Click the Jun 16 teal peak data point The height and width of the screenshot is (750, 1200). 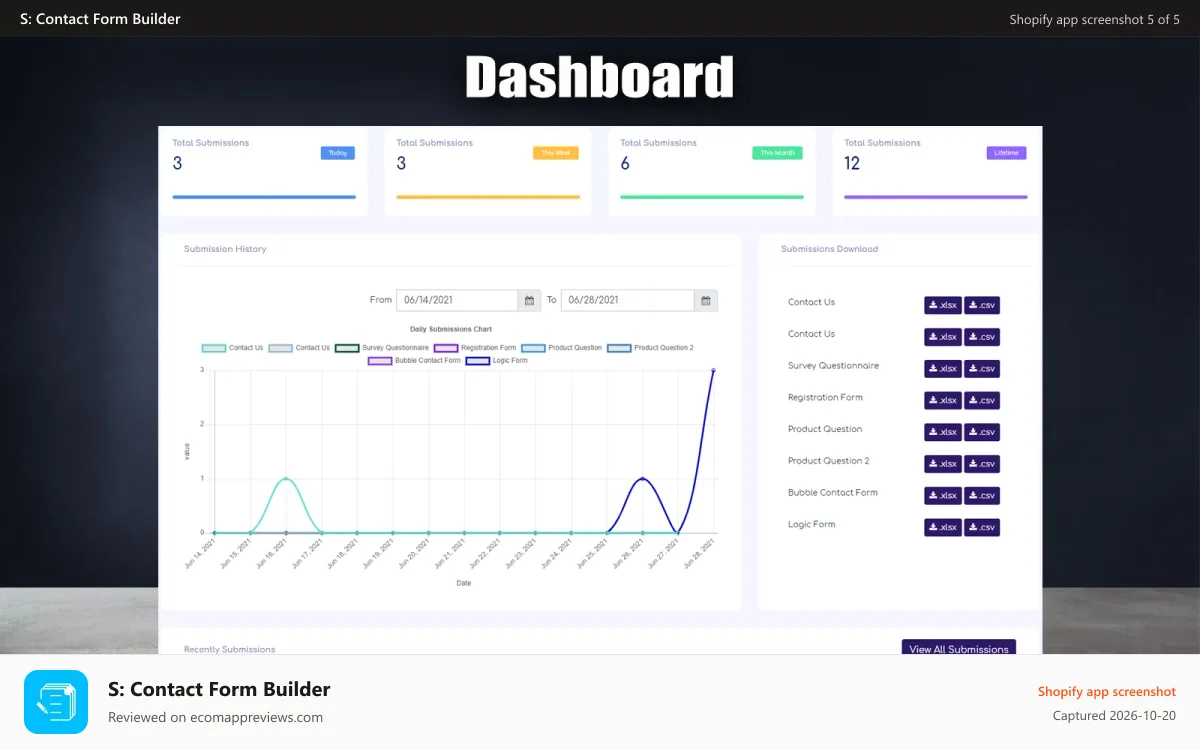pos(286,479)
